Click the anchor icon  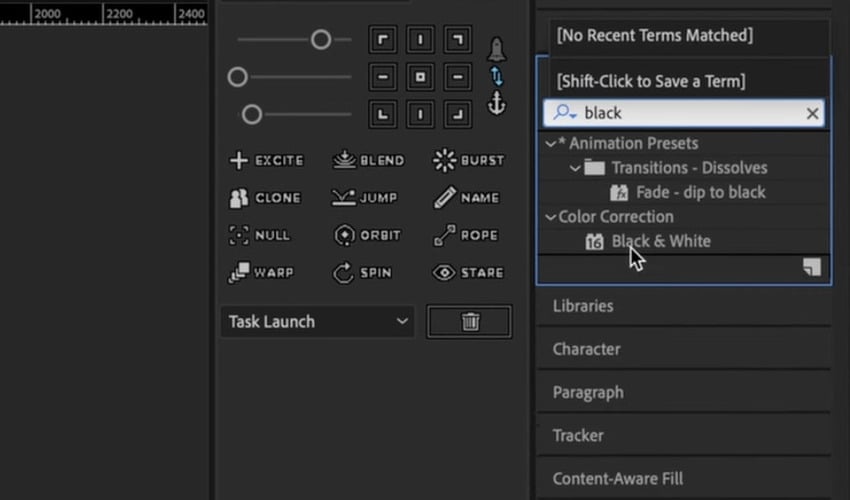point(497,103)
